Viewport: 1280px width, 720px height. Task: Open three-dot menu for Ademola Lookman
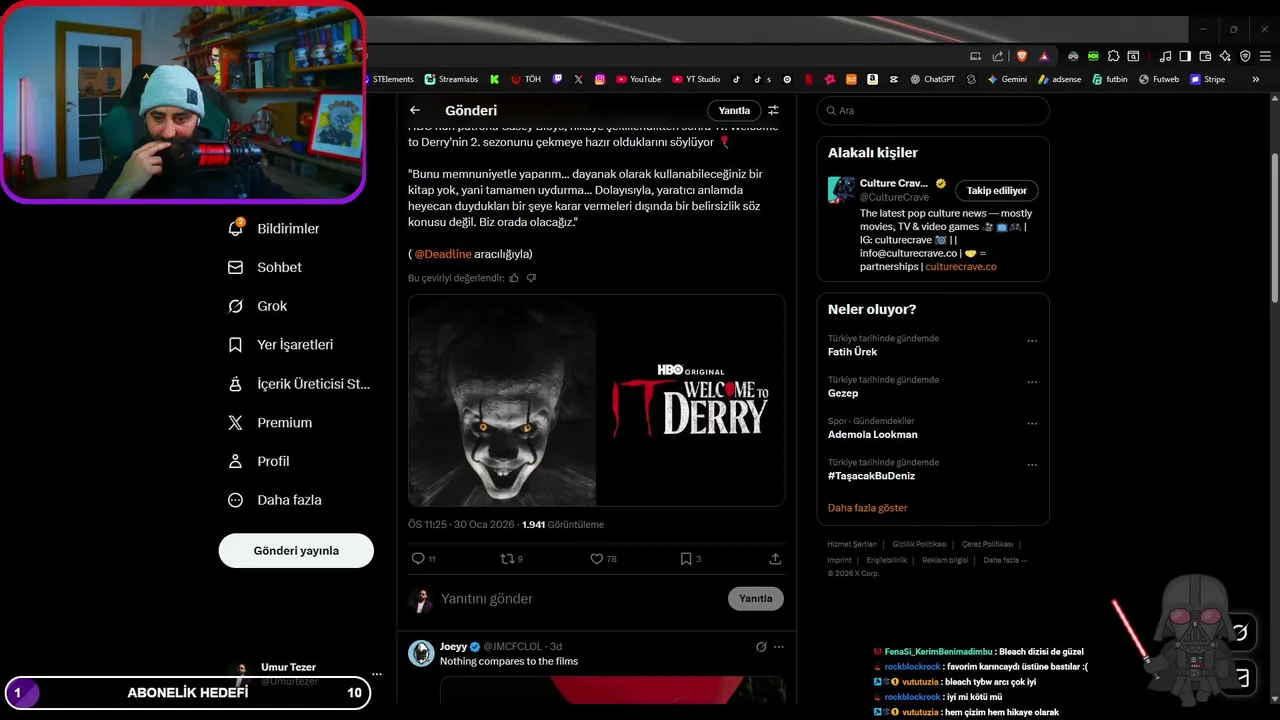click(1032, 423)
